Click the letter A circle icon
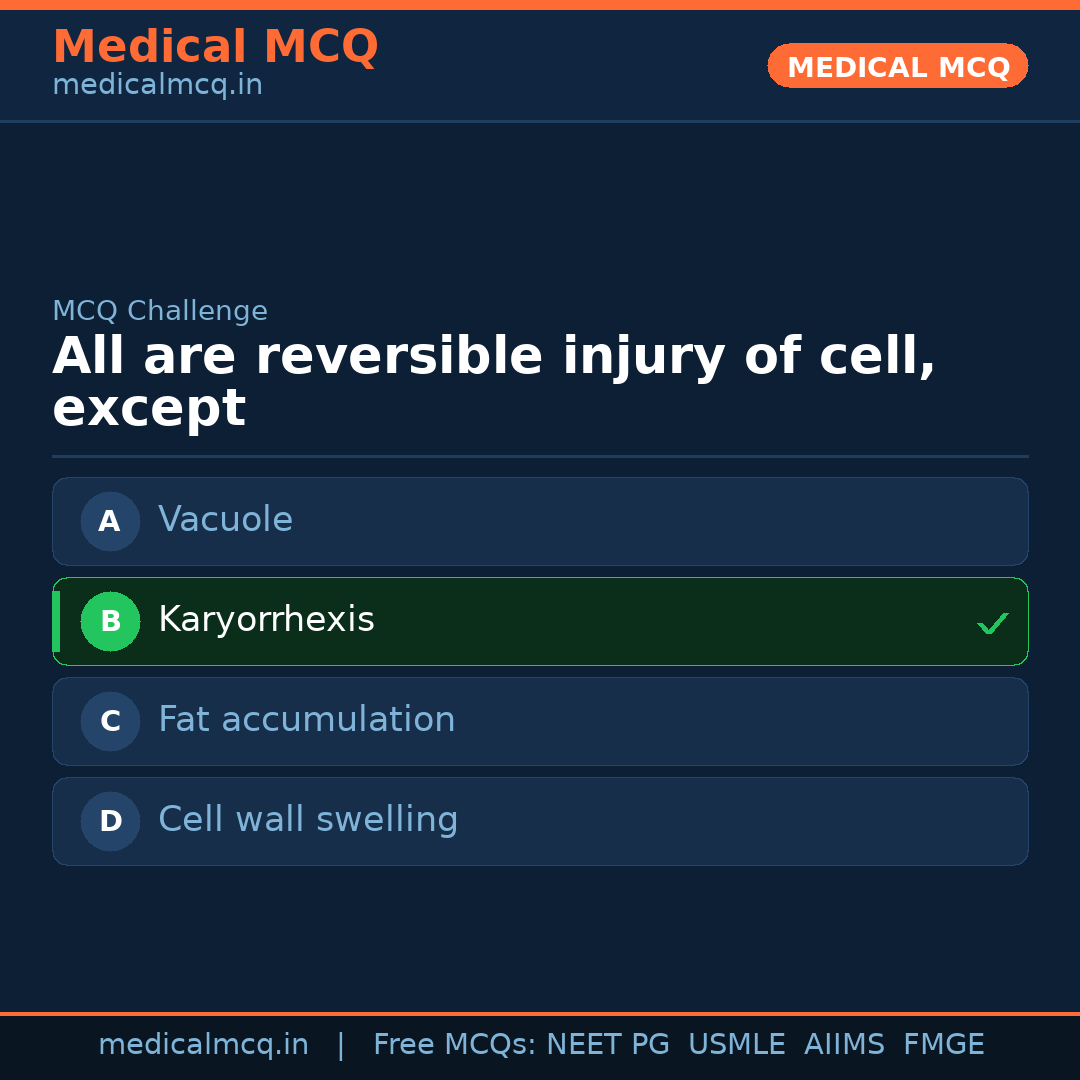This screenshot has height=1080, width=1080. pos(110,521)
